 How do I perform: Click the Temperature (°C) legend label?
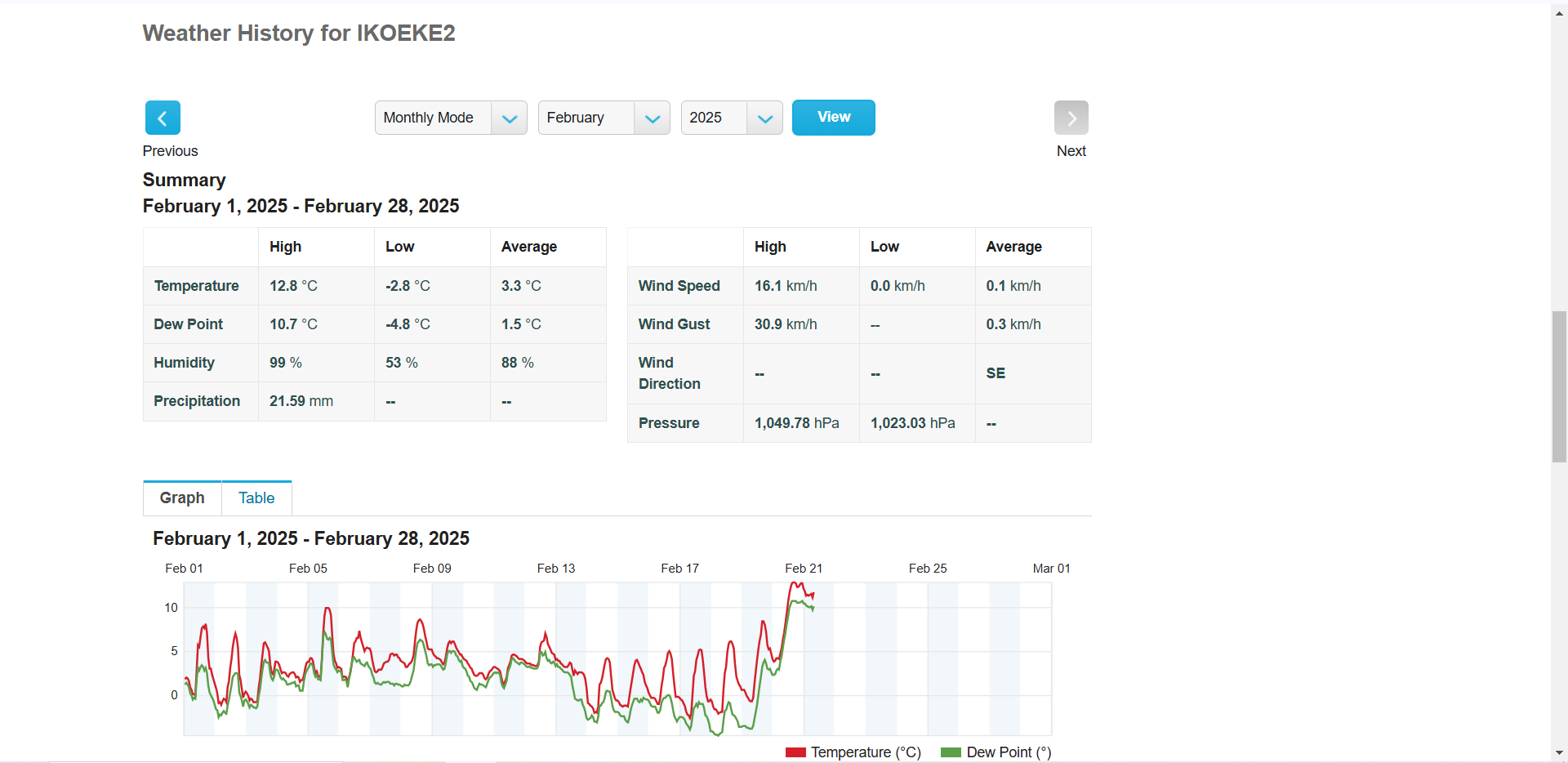866,752
